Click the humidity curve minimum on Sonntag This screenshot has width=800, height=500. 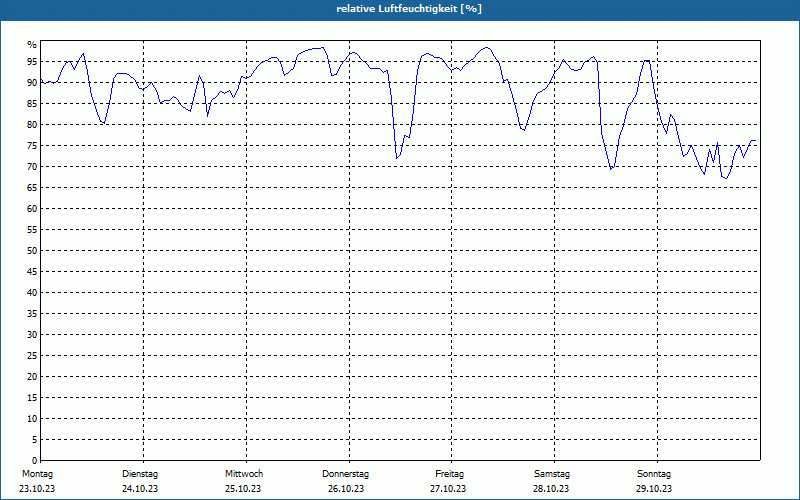tap(726, 178)
